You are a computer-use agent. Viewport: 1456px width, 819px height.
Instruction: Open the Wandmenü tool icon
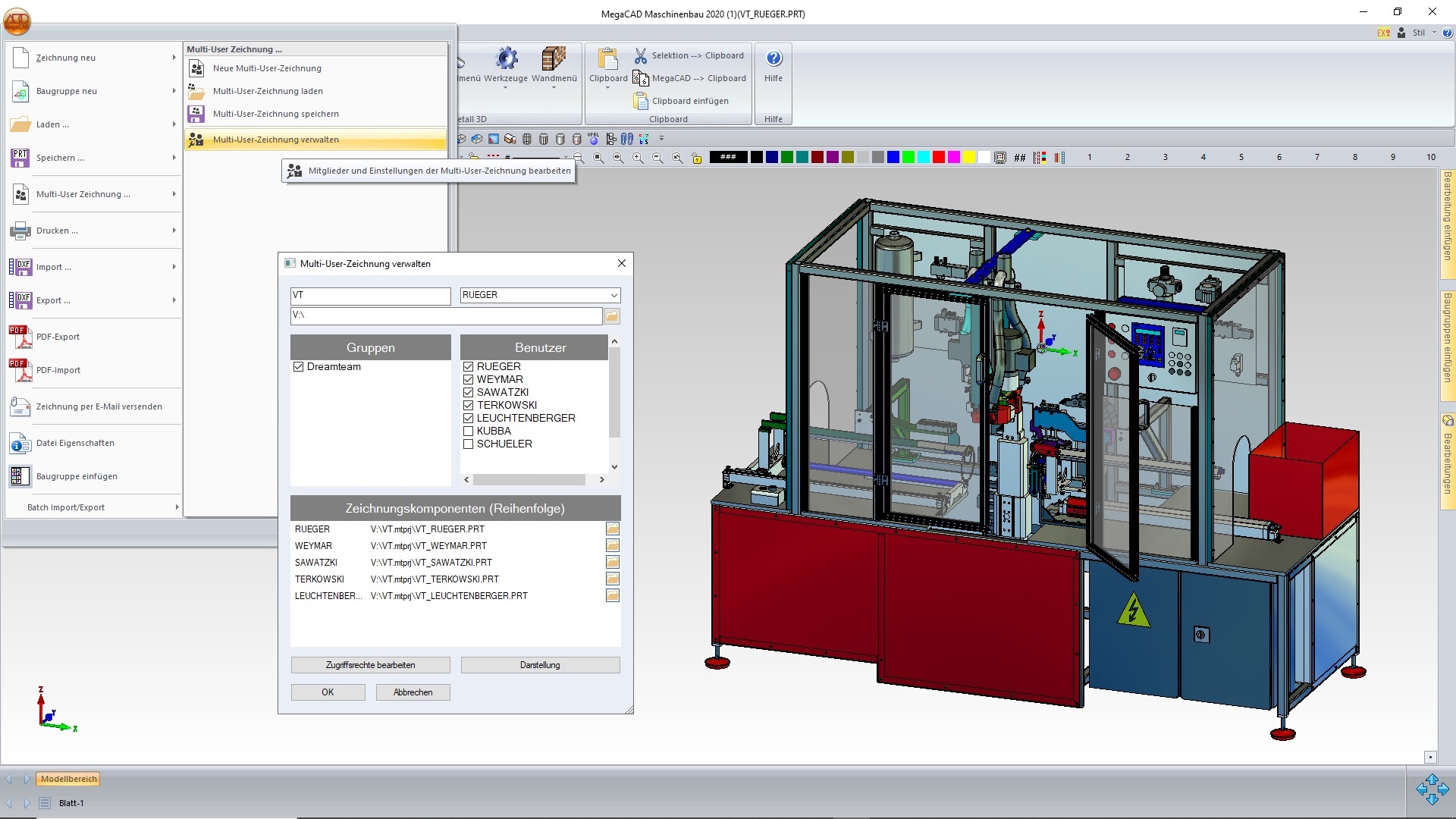click(x=554, y=59)
